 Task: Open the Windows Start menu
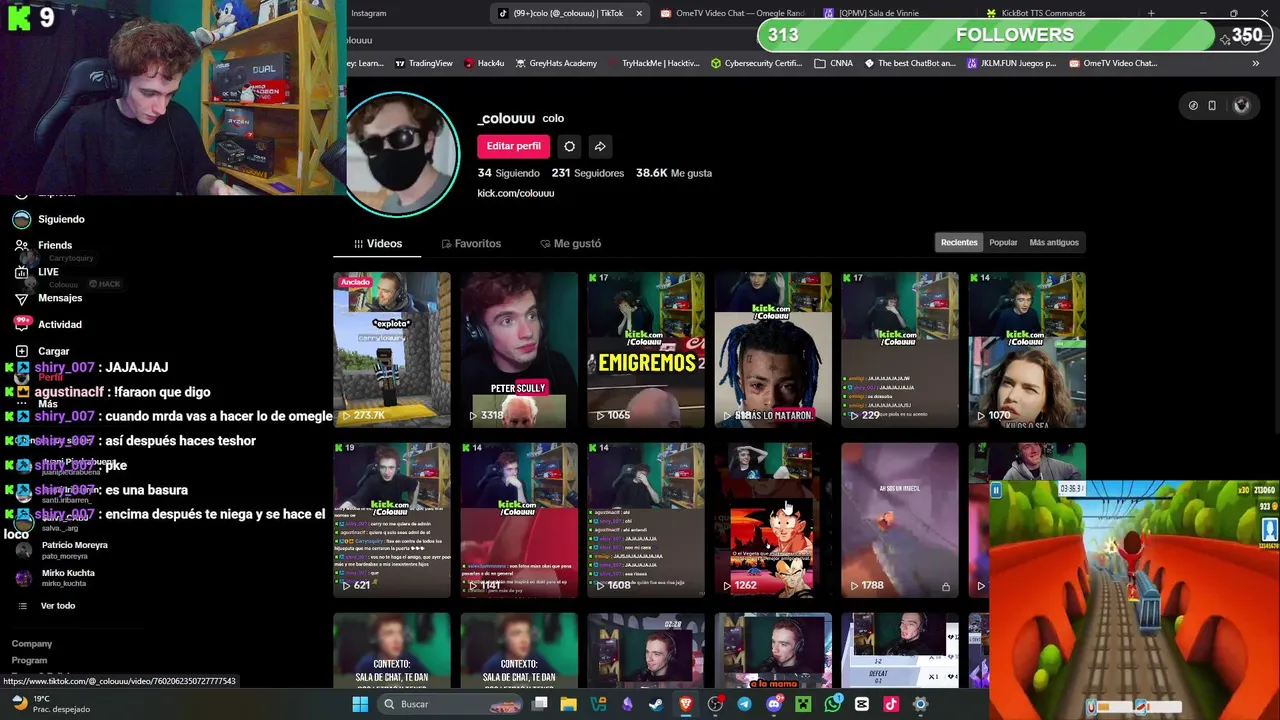tap(360, 704)
